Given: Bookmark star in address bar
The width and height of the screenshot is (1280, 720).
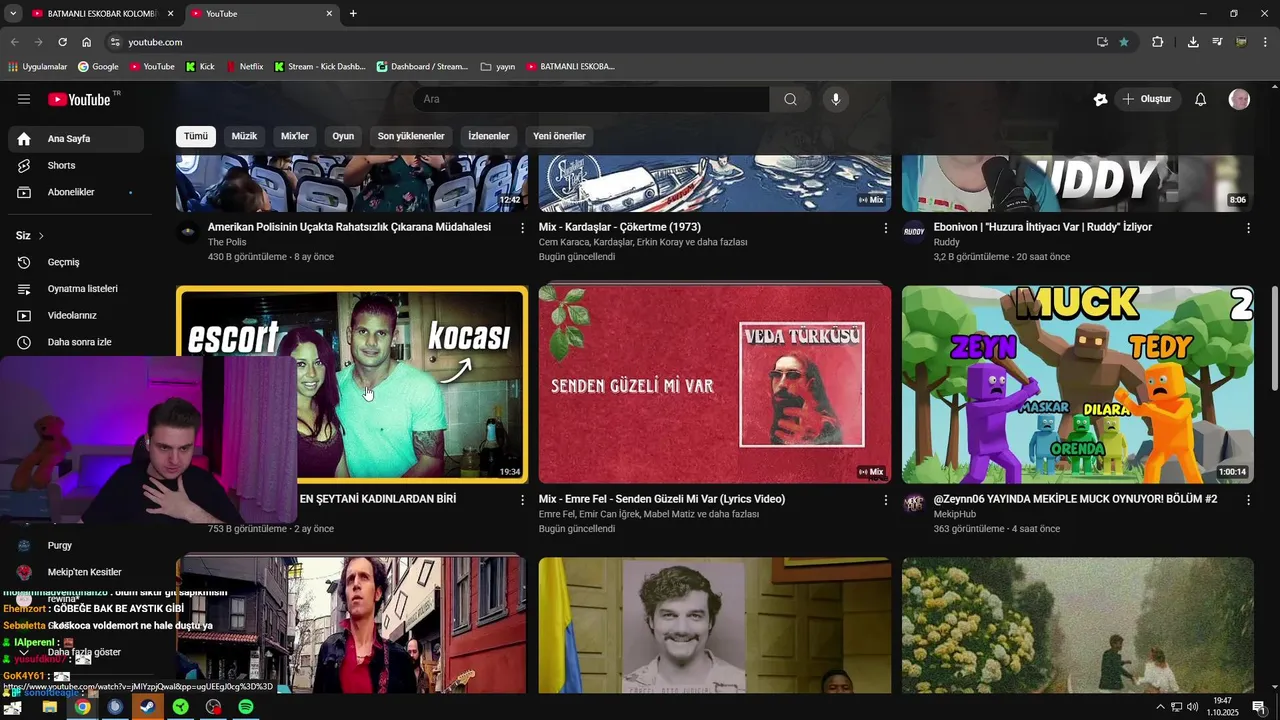Looking at the screenshot, I should tap(1124, 42).
